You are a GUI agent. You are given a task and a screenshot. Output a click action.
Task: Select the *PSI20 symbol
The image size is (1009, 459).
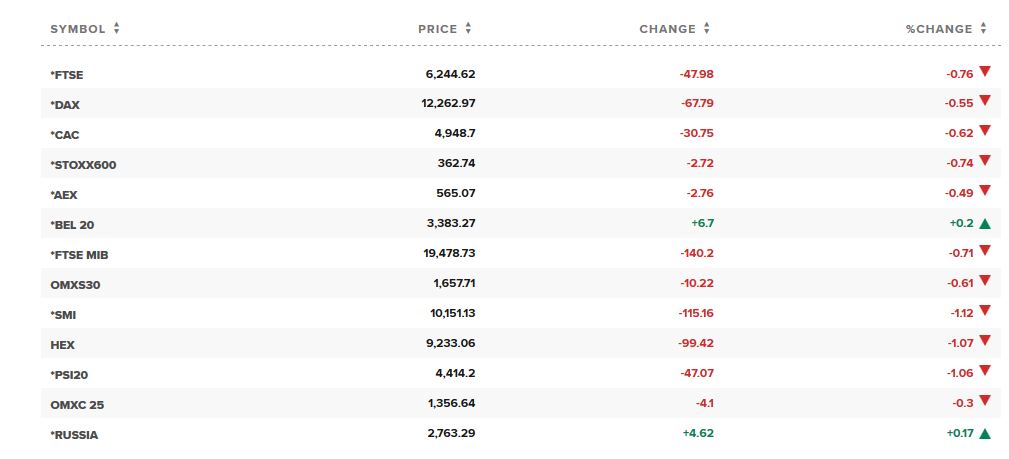(x=70, y=375)
